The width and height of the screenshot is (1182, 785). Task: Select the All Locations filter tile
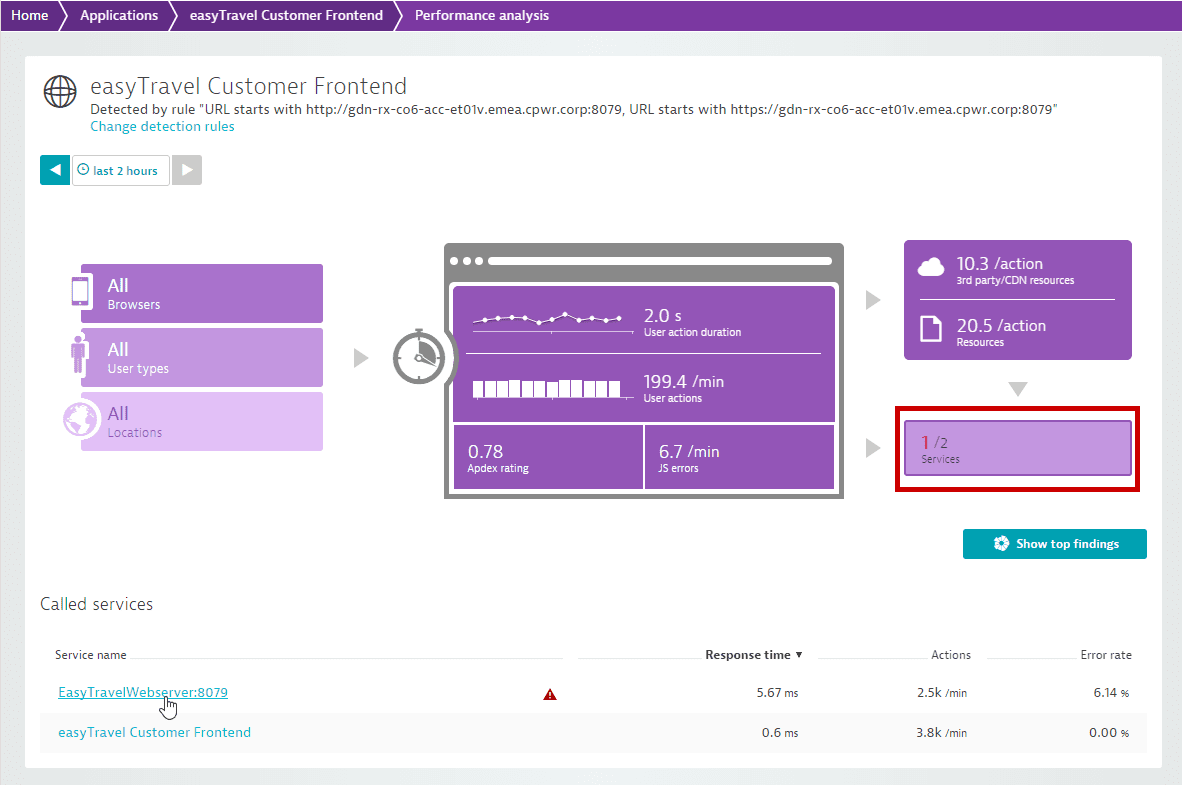tap(202, 422)
